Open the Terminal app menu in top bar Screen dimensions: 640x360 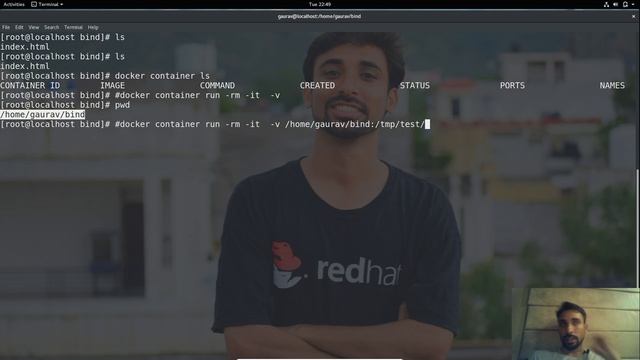pos(47,4)
